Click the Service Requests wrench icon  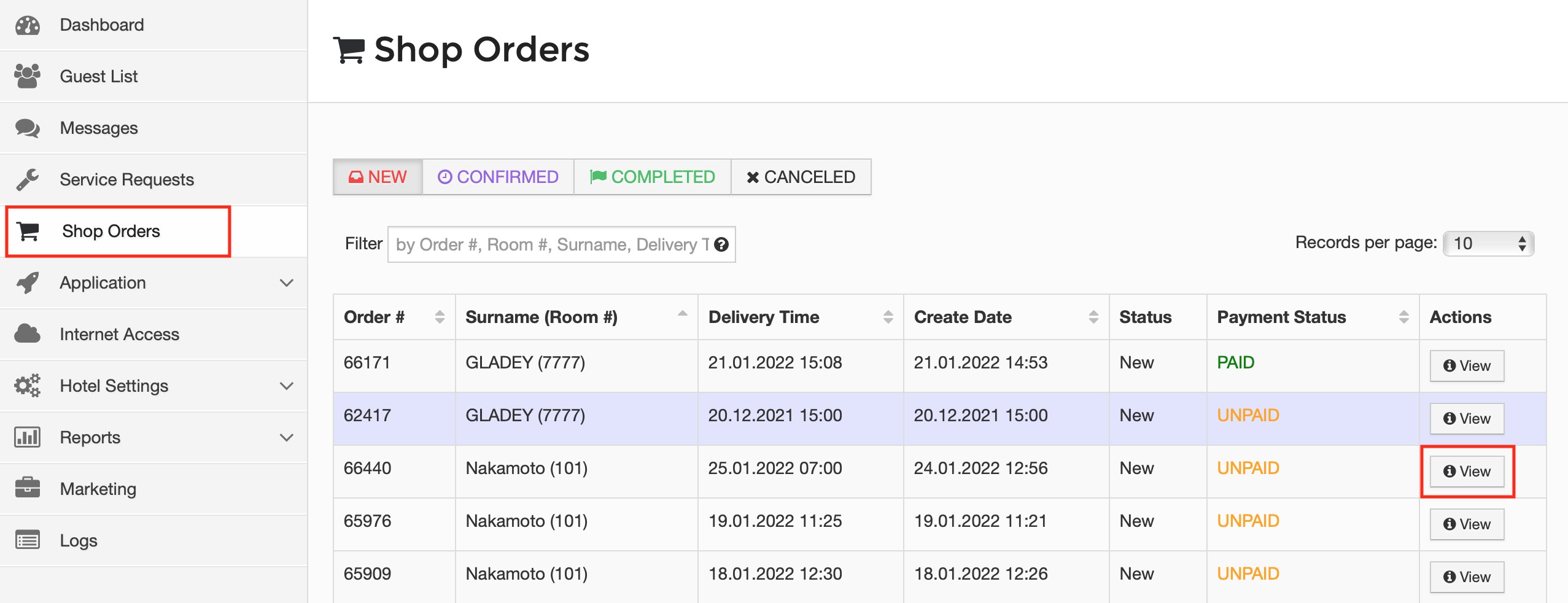[x=28, y=179]
